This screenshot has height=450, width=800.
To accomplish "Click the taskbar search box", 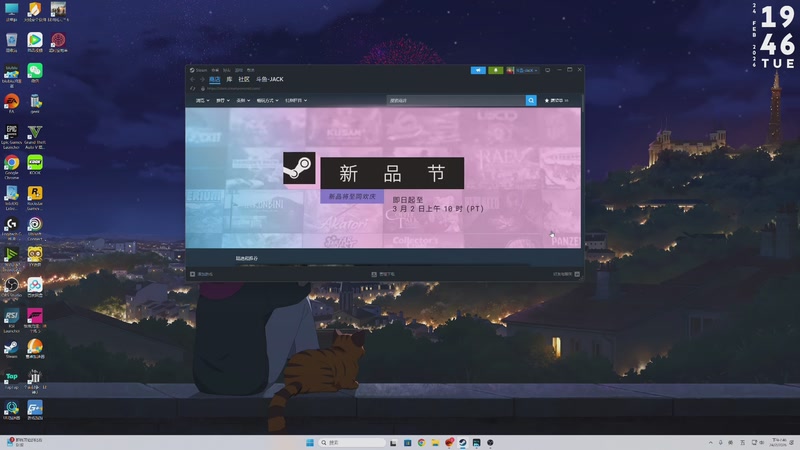I will coord(352,442).
